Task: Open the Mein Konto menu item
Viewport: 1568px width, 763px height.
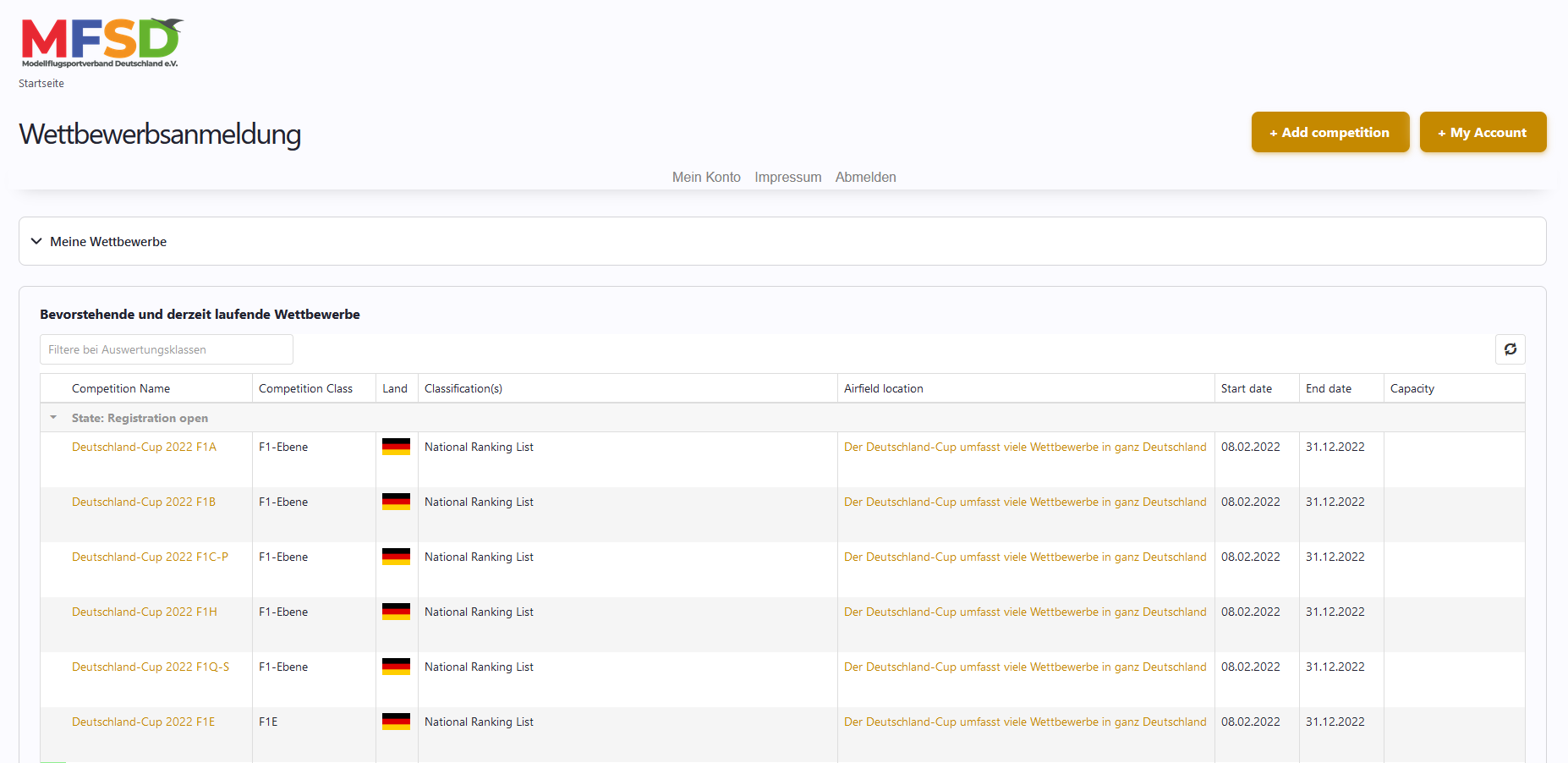Action: click(x=706, y=177)
